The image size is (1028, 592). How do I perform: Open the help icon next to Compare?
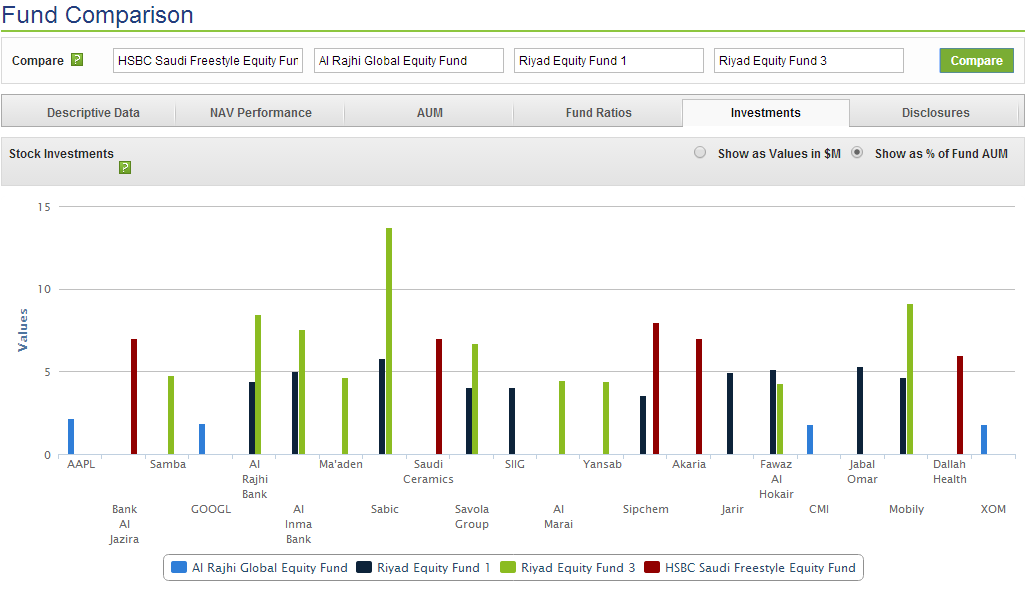click(x=77, y=60)
